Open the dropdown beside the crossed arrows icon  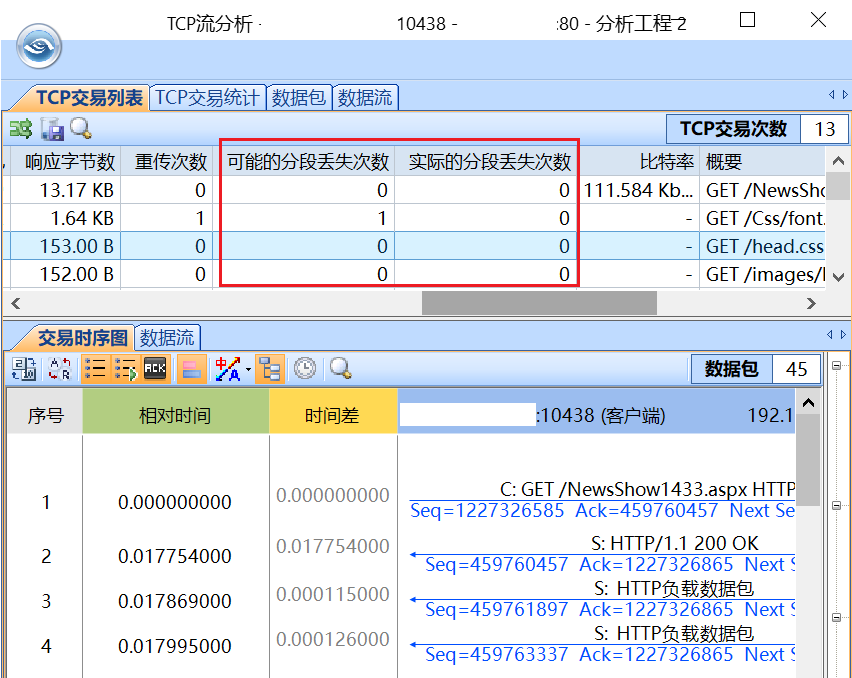(x=249, y=368)
